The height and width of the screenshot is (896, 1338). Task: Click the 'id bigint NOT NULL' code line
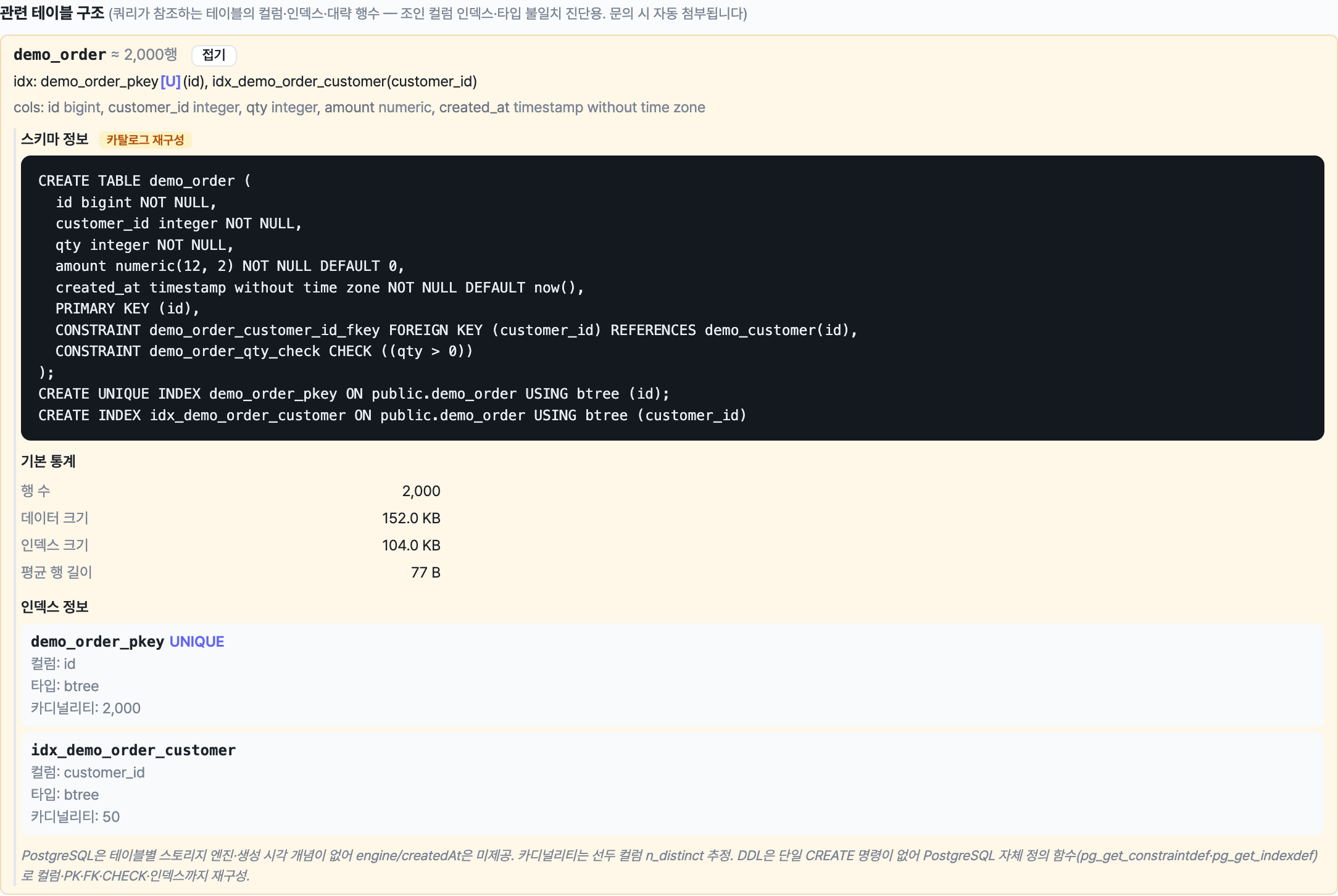point(136,202)
